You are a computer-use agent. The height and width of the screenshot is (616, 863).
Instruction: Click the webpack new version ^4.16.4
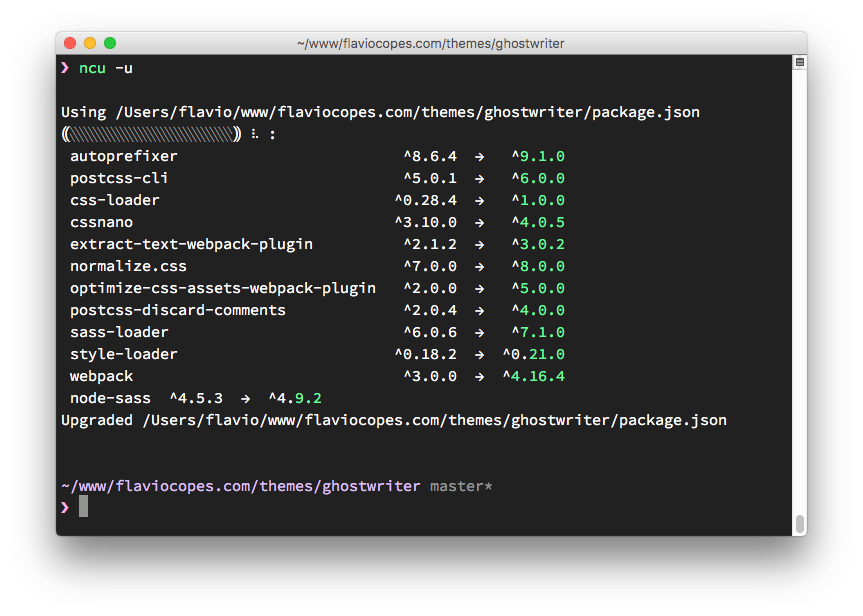(x=534, y=377)
